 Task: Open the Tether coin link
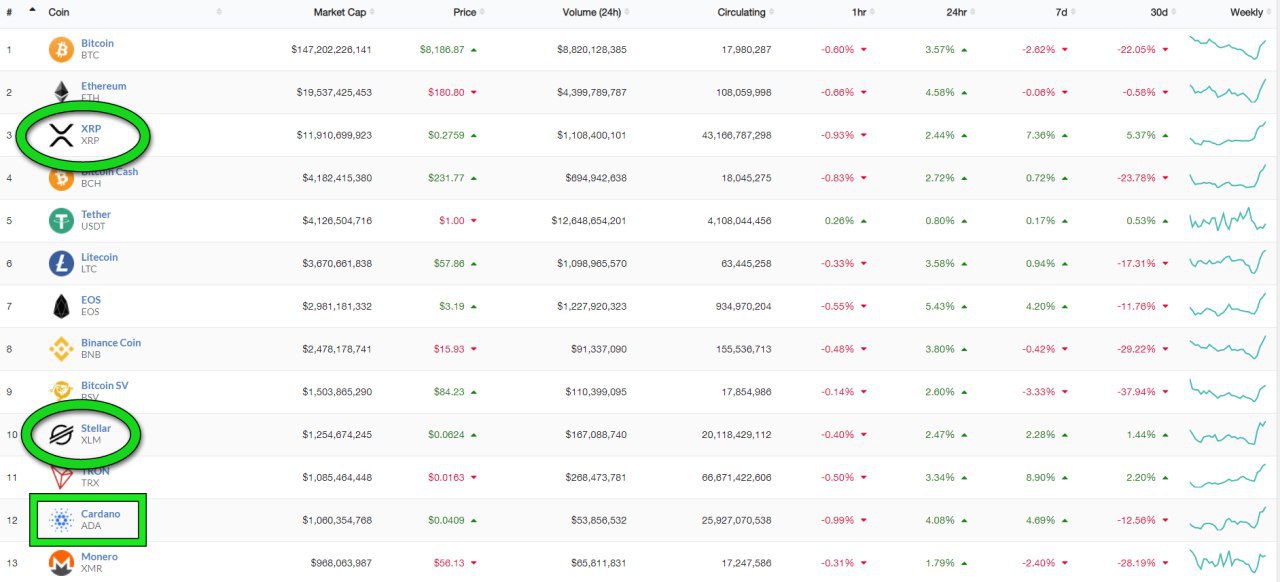click(96, 214)
